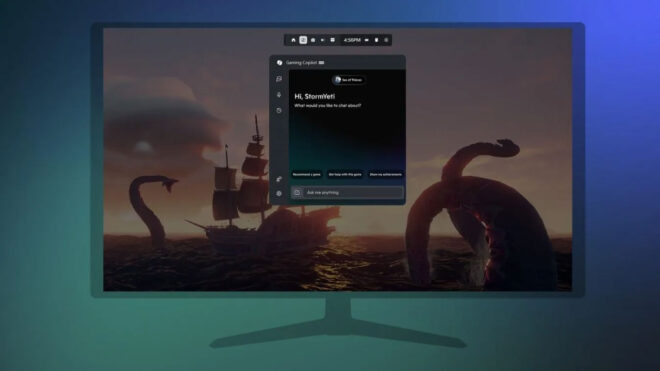Screen dimensions: 660x371
Task: Open the Game Bar settings gear icon
Action: tap(386, 40)
